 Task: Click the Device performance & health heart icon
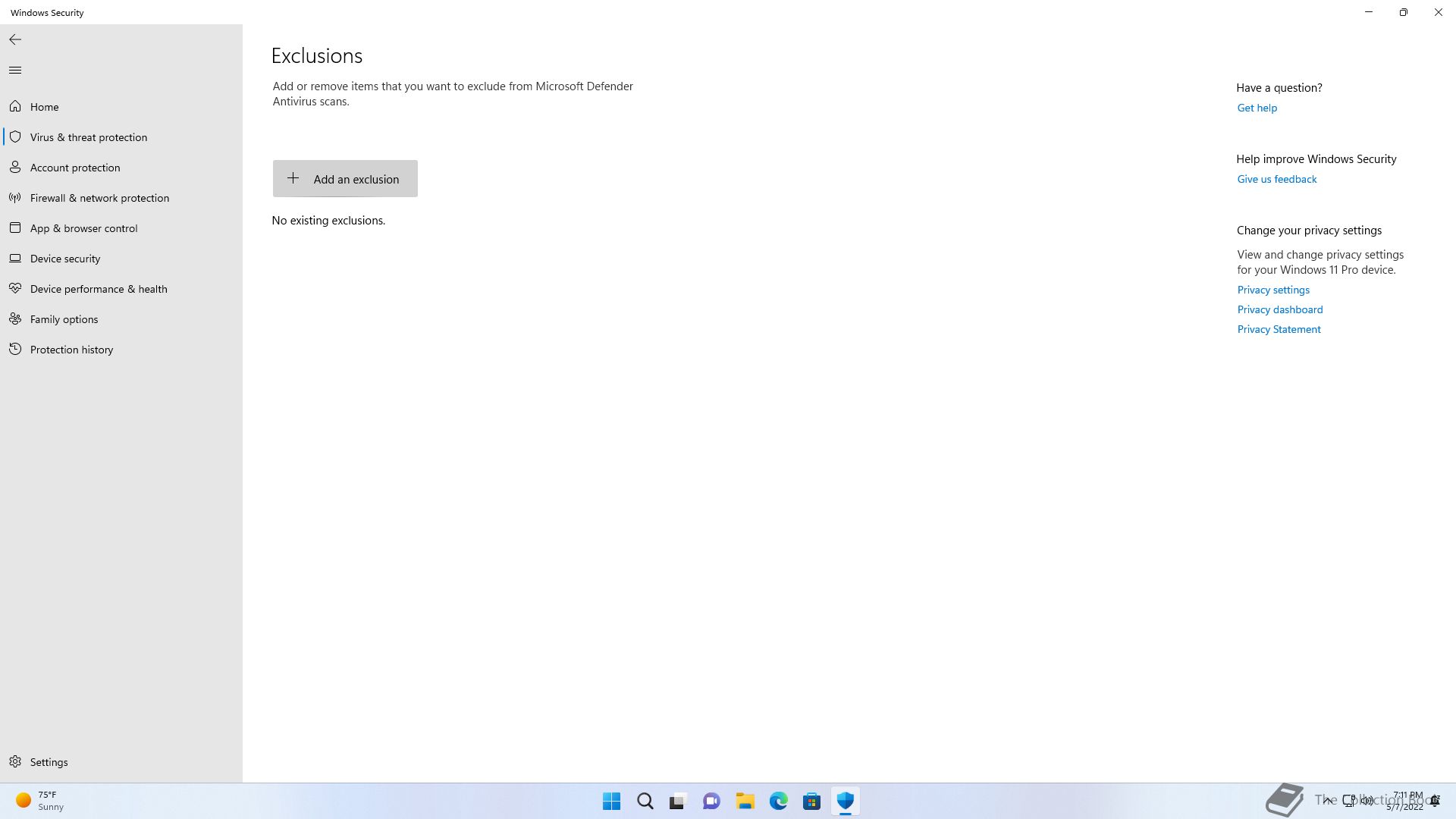15,289
